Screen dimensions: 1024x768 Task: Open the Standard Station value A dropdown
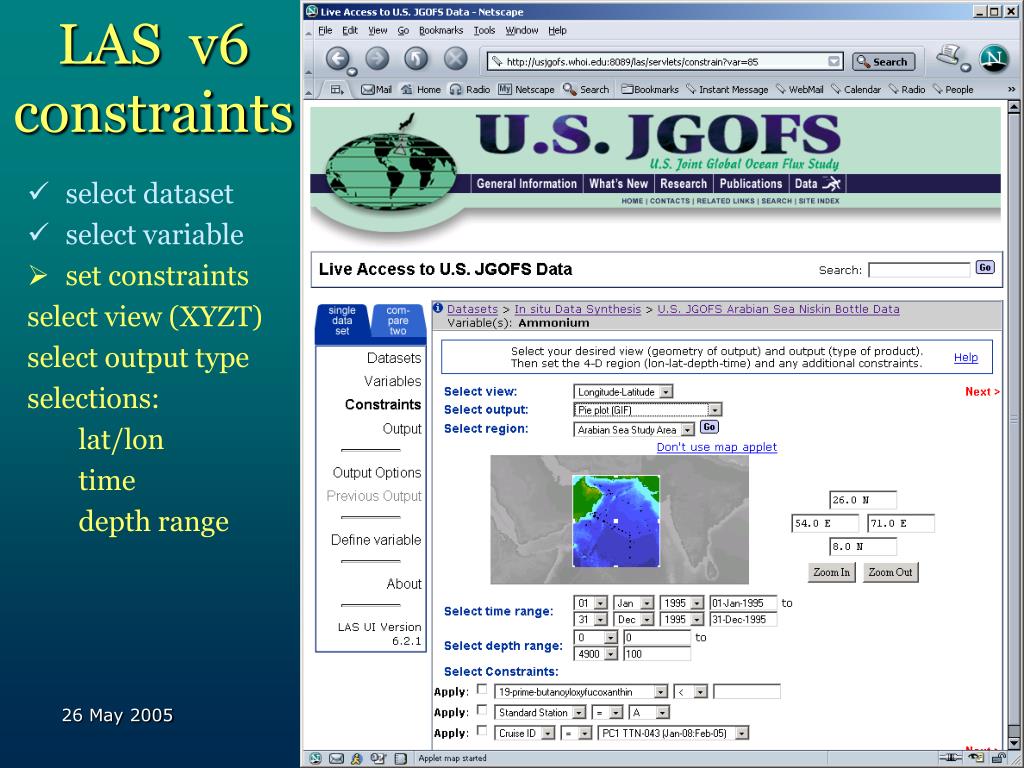(649, 712)
